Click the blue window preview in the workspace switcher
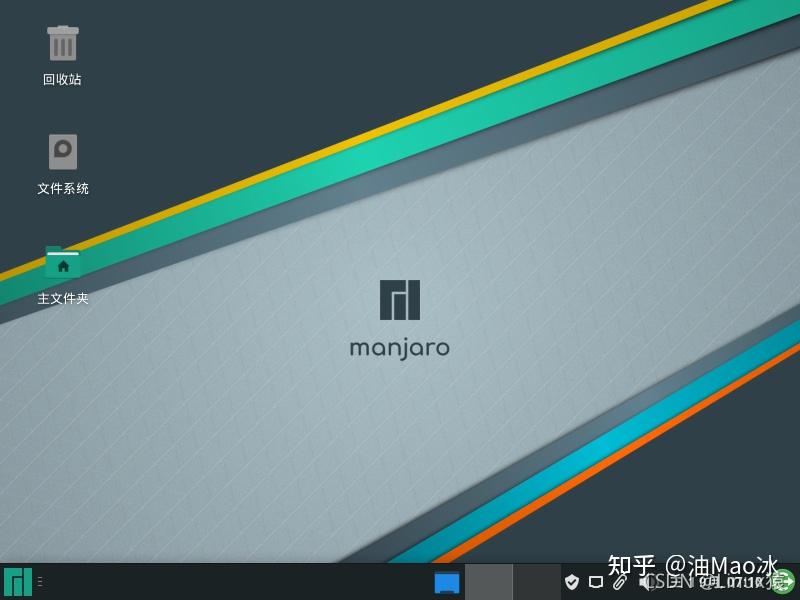The width and height of the screenshot is (800, 600). 446,583
